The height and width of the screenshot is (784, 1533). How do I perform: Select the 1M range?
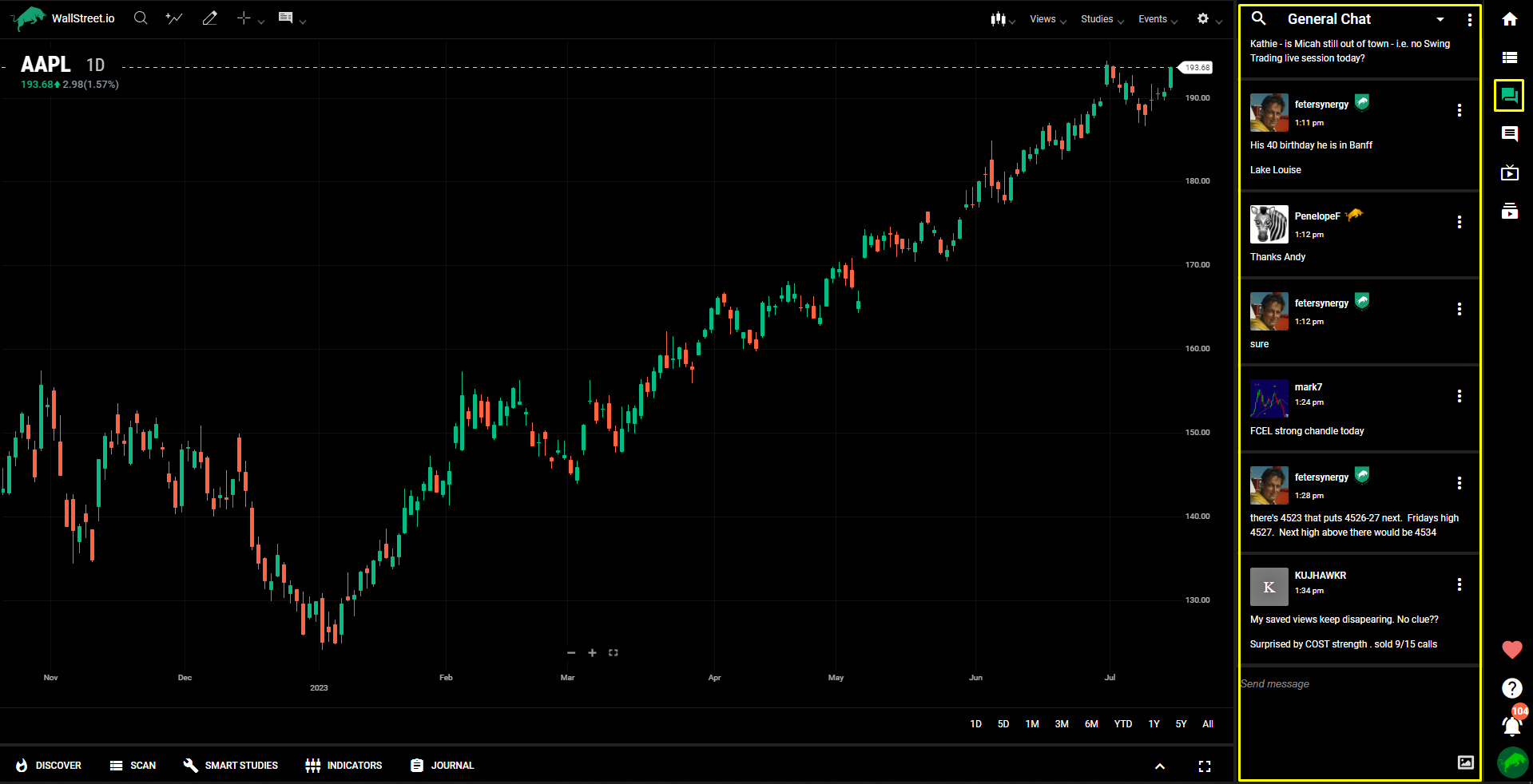pyautogui.click(x=1032, y=724)
